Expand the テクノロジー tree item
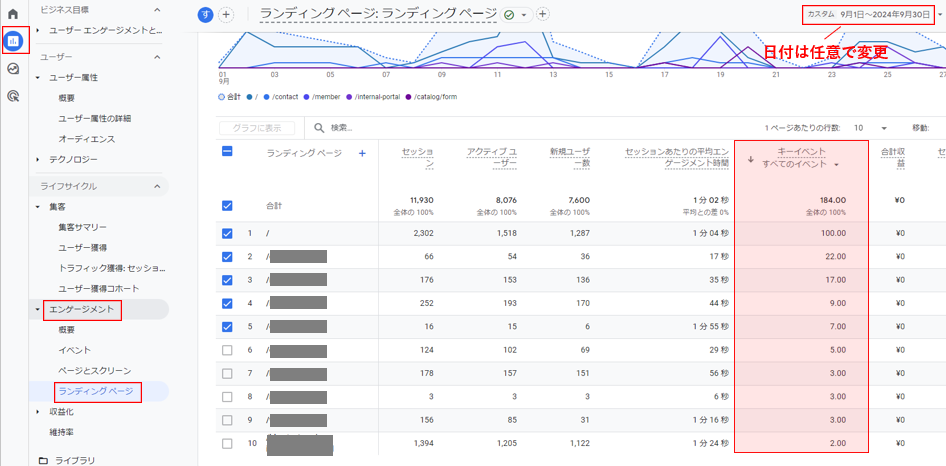This screenshot has height=466, width=946. [38, 160]
